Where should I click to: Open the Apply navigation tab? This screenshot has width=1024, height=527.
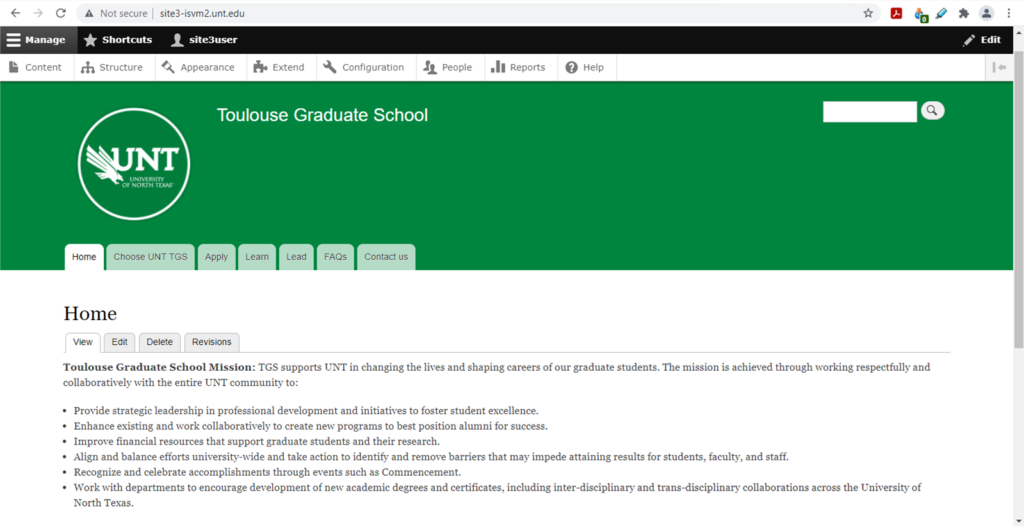click(216, 257)
